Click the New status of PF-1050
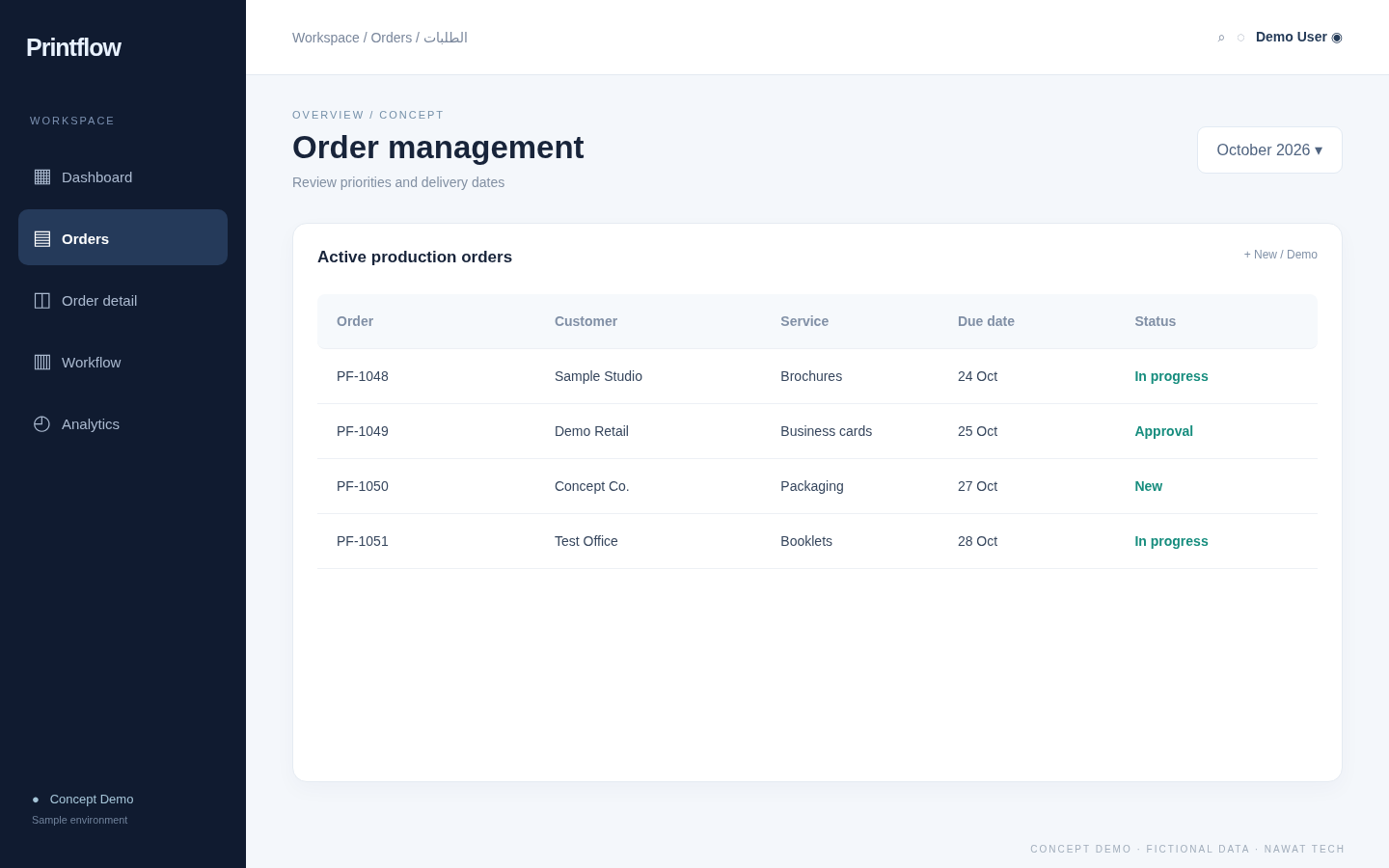 tap(1149, 486)
